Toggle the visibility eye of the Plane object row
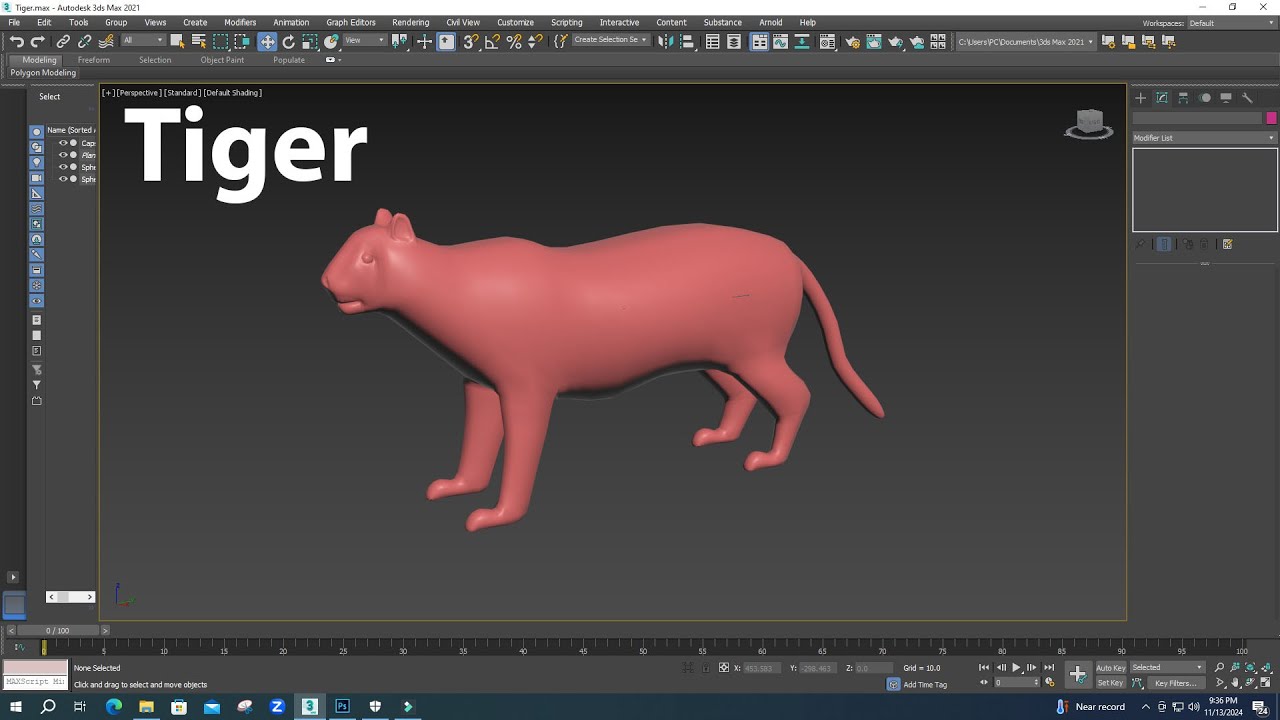 (x=63, y=155)
